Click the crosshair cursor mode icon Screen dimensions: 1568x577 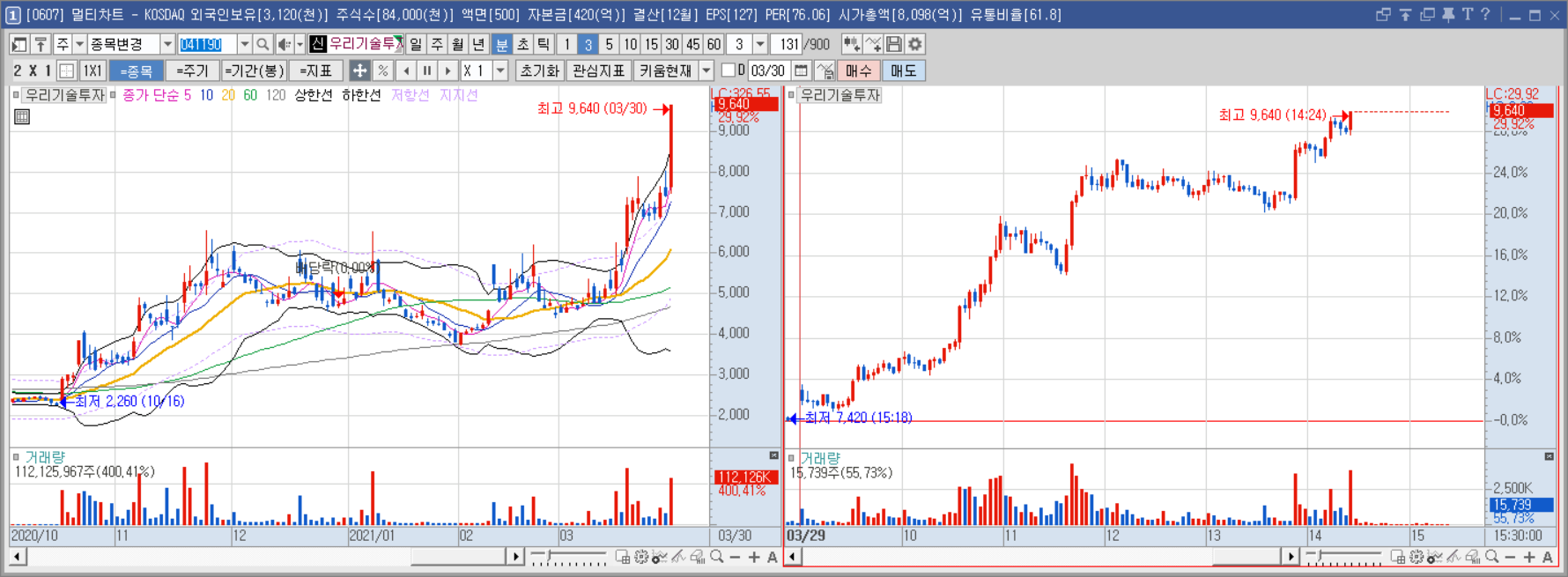[x=359, y=70]
